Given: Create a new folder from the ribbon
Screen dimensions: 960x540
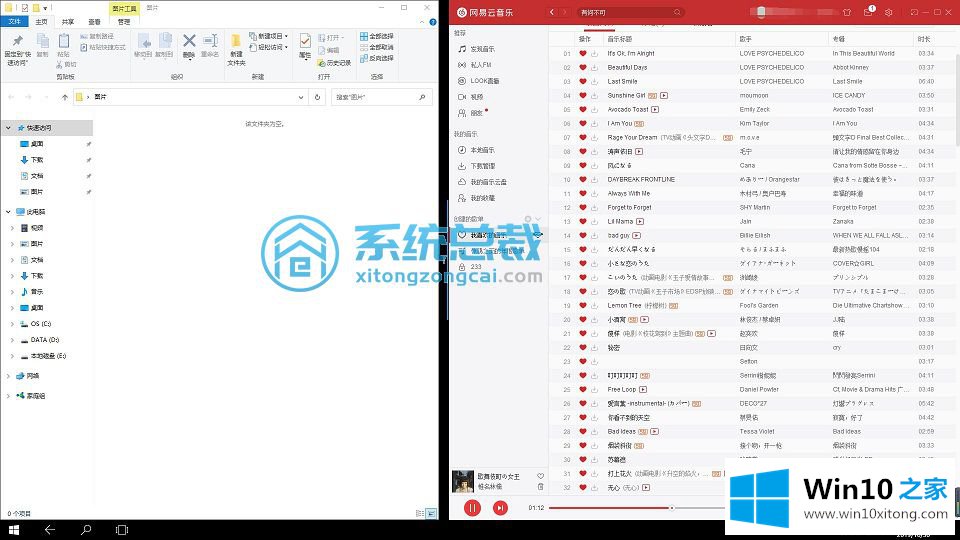Looking at the screenshot, I should [x=236, y=49].
